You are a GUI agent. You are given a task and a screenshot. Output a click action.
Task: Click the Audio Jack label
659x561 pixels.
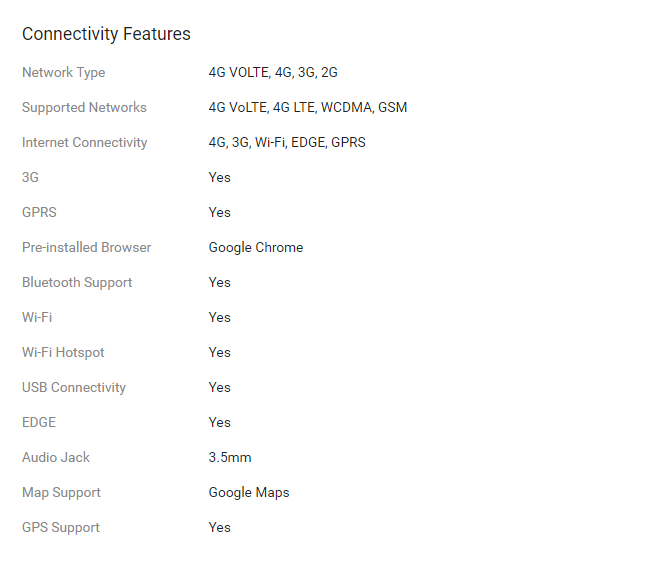coord(56,458)
